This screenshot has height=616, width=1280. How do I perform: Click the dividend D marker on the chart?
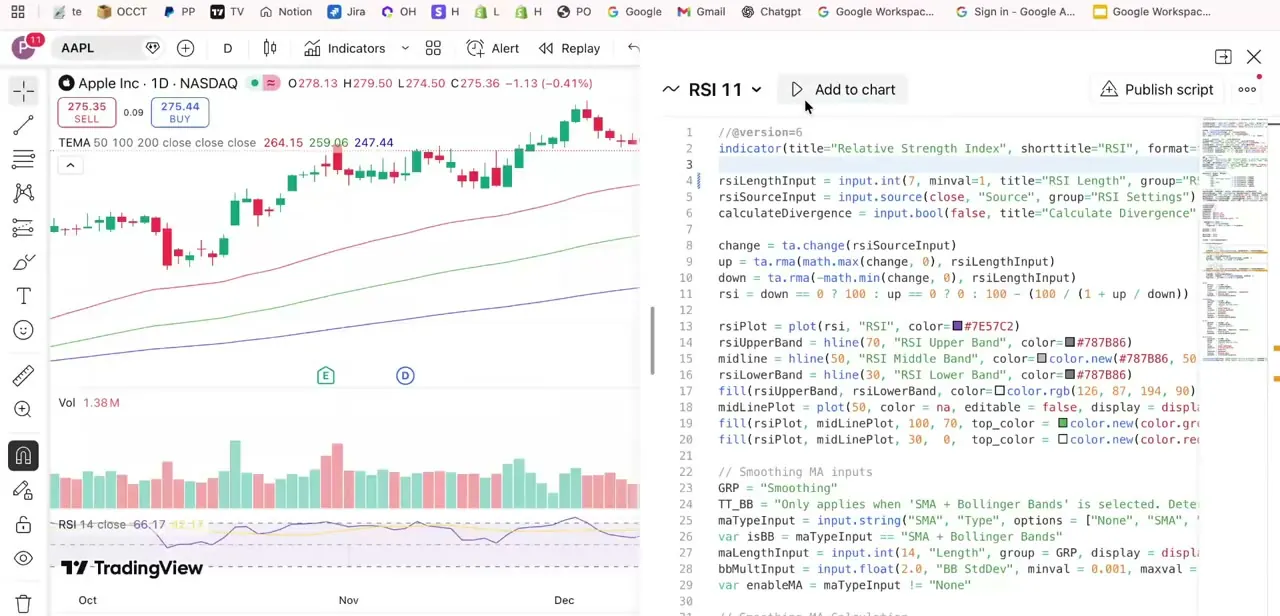pos(405,376)
